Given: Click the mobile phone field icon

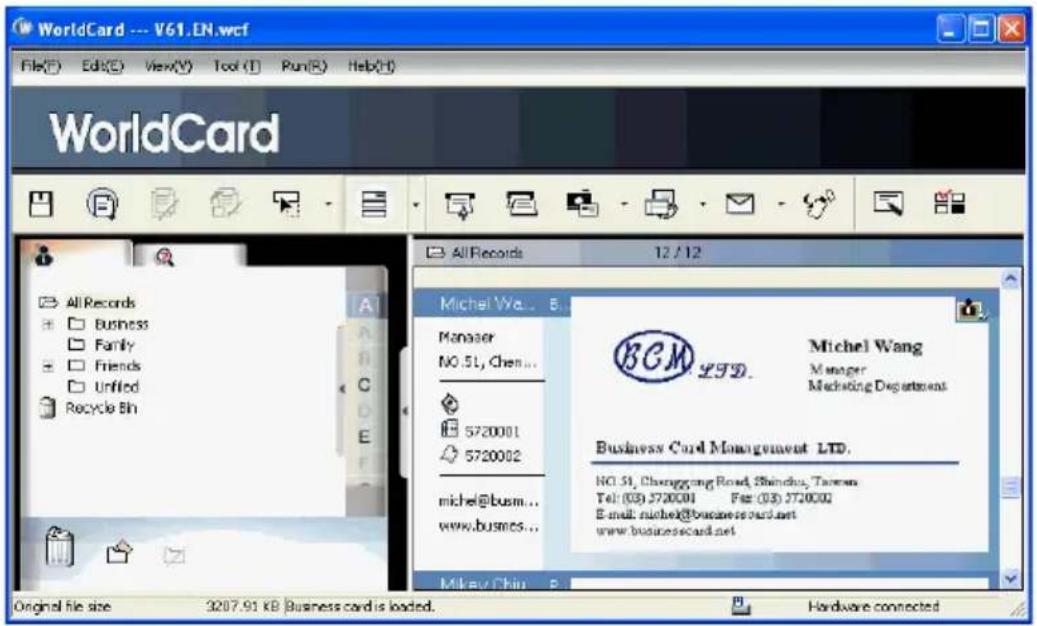Looking at the screenshot, I should click(x=450, y=403).
